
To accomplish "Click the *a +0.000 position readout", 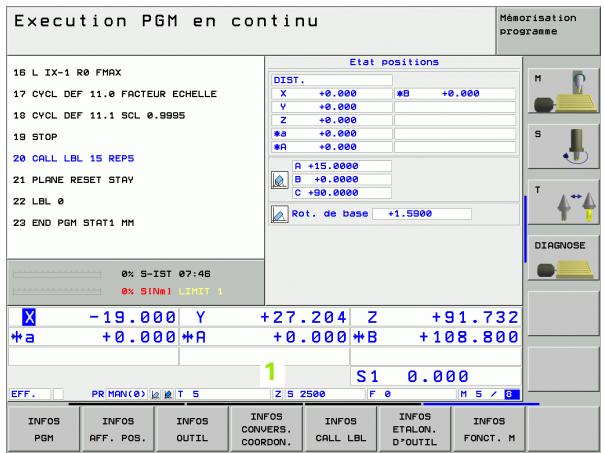I will pos(93,337).
